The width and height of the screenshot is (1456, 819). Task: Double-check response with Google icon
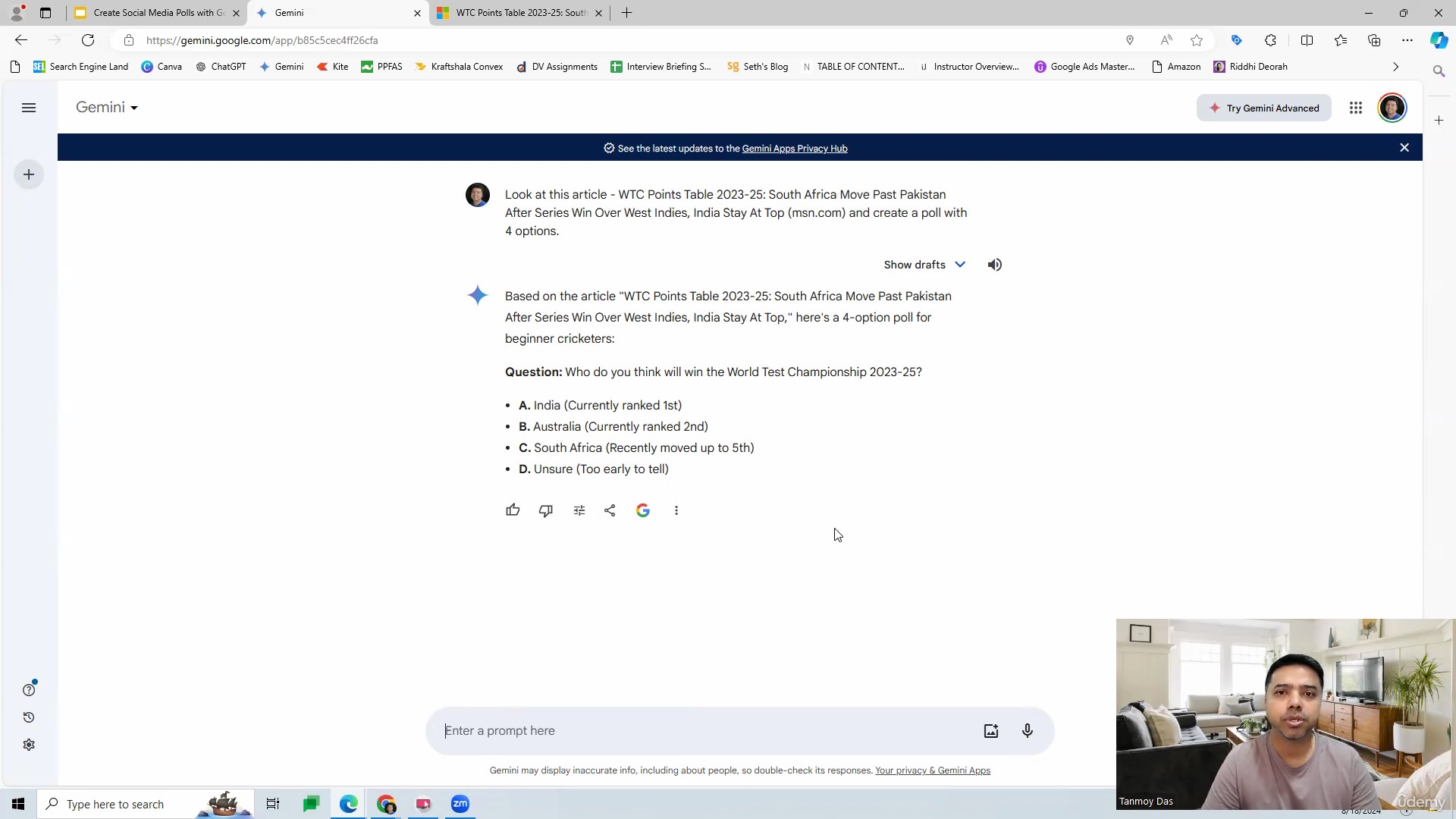[x=643, y=510]
